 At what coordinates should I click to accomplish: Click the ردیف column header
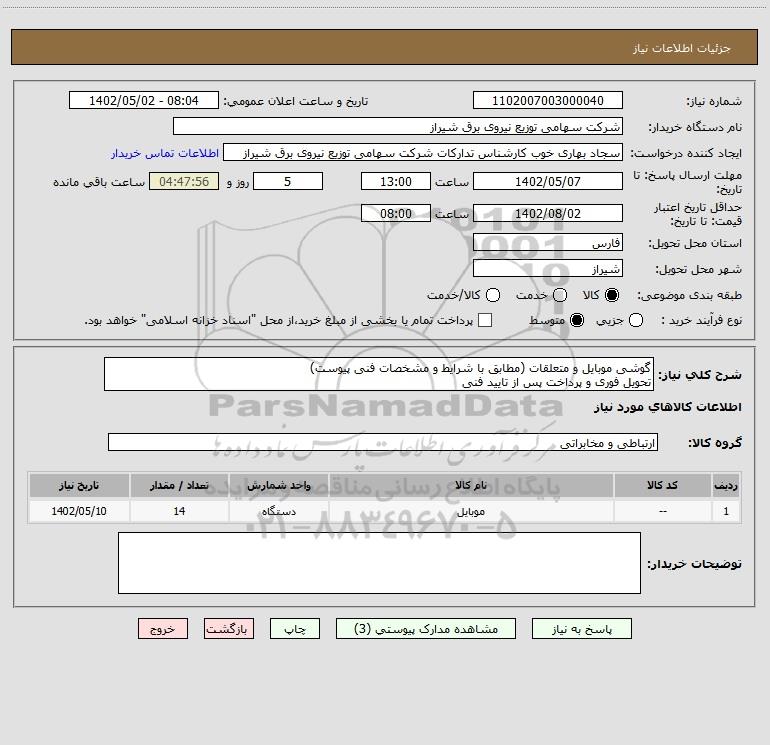coord(726,485)
